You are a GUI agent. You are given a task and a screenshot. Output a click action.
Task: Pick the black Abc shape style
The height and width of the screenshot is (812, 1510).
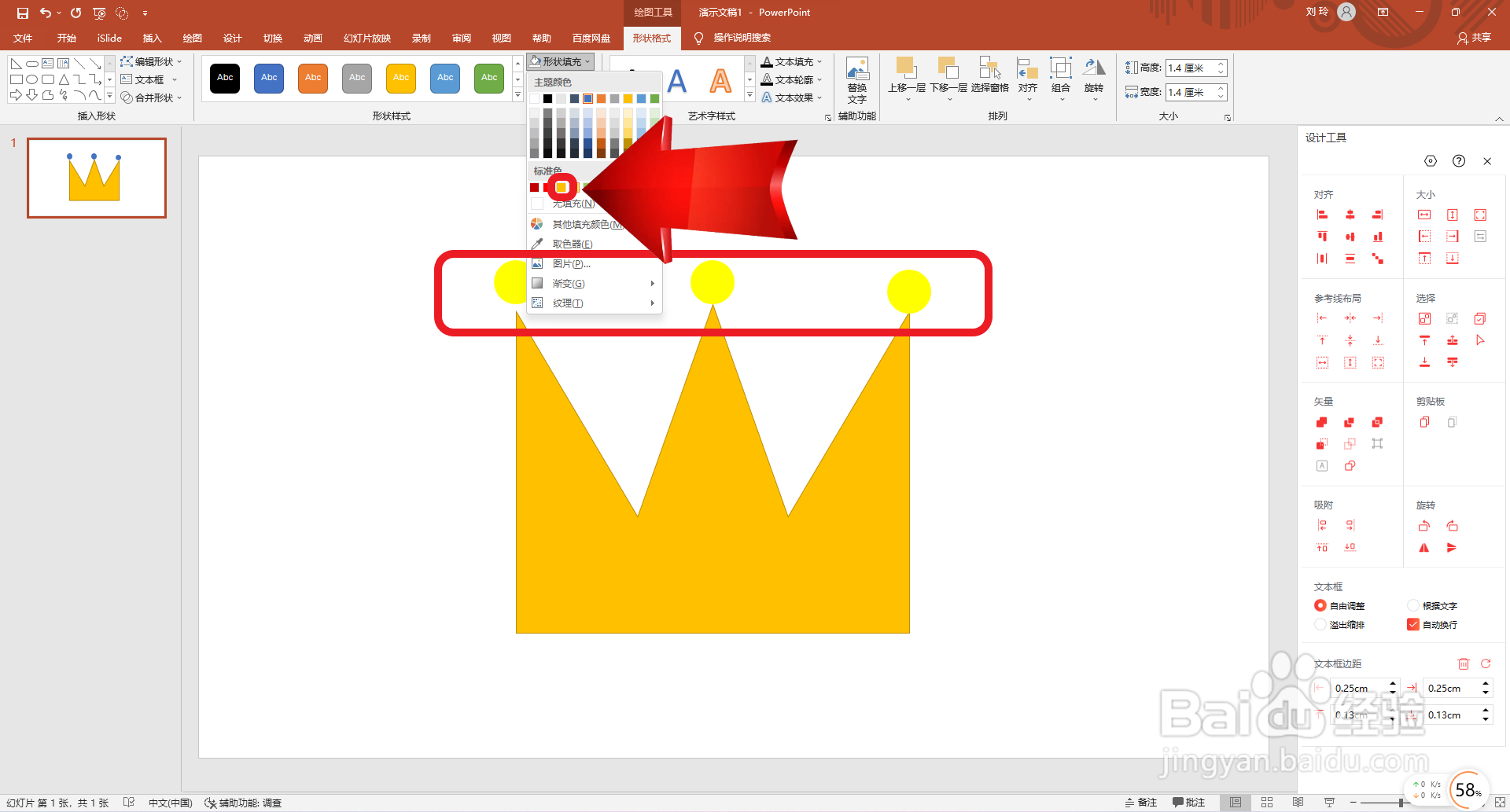pos(225,78)
